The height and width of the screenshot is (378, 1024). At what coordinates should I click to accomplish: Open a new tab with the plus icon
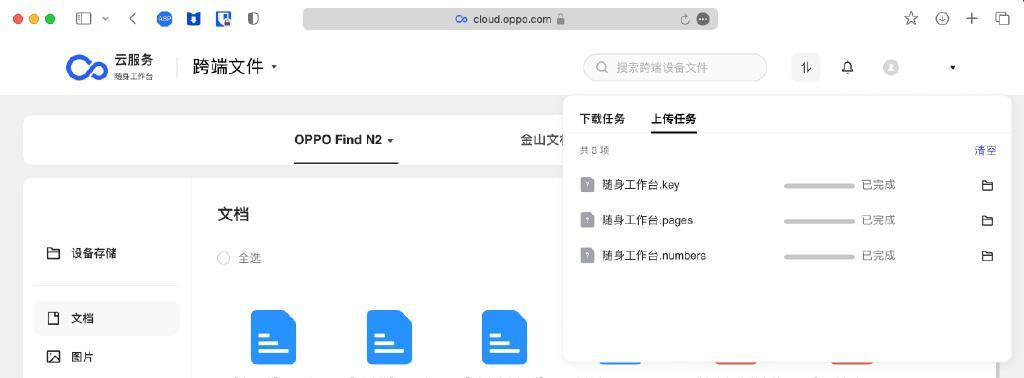coord(972,19)
